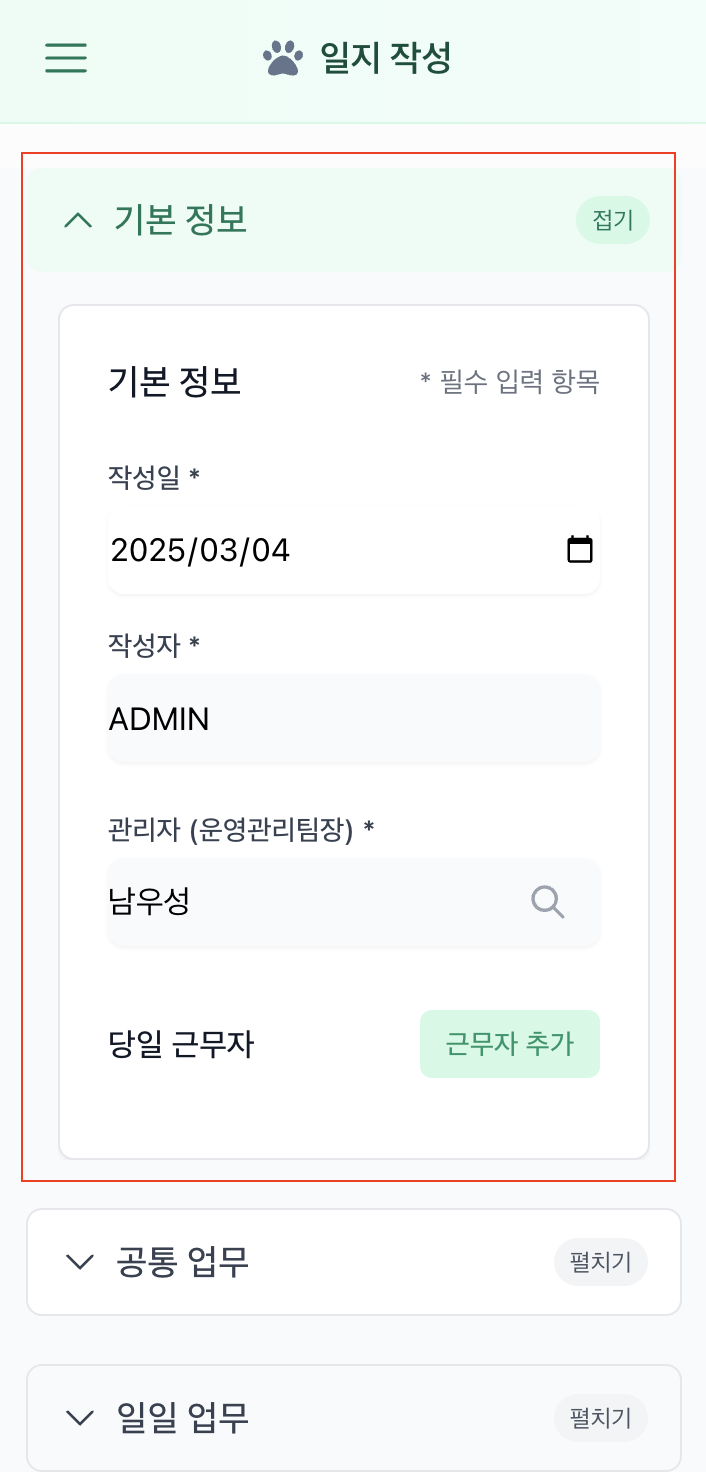
Task: Expand 공통 업무 using its chevron arrow
Action: pyautogui.click(x=79, y=1262)
